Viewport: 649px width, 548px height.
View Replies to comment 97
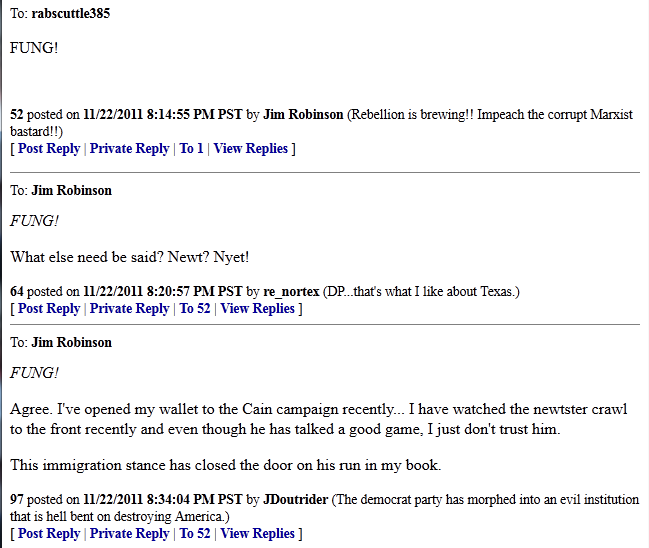257,534
